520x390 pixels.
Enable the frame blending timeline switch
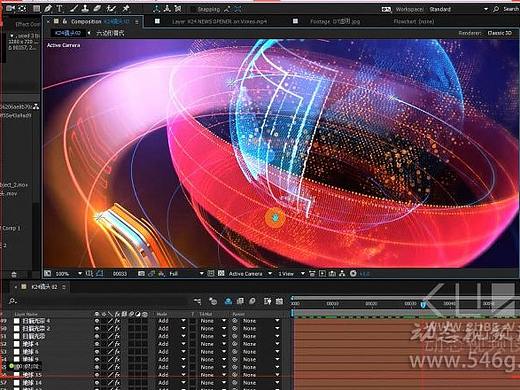pyautogui.click(x=240, y=301)
